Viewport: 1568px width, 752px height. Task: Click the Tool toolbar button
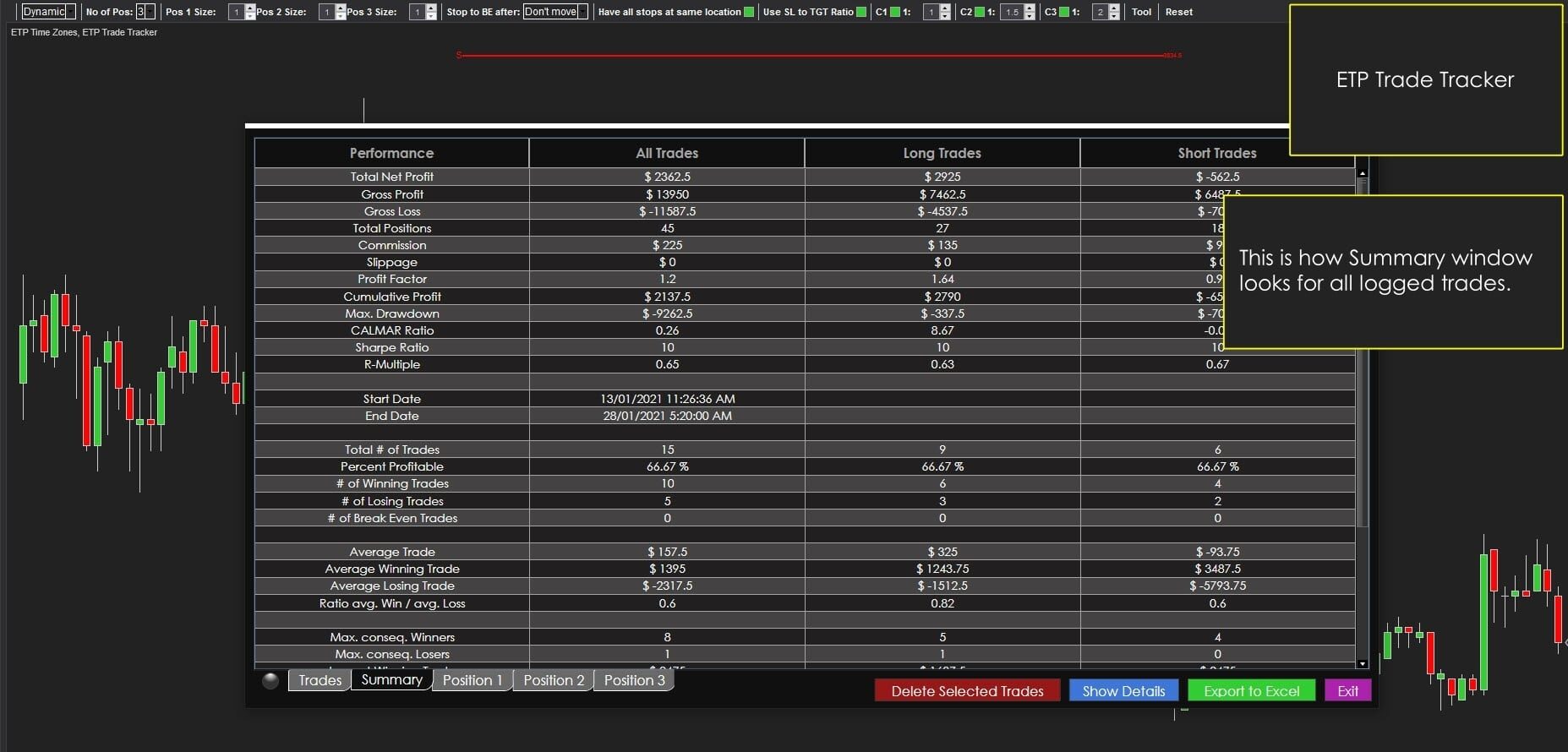[x=1141, y=12]
